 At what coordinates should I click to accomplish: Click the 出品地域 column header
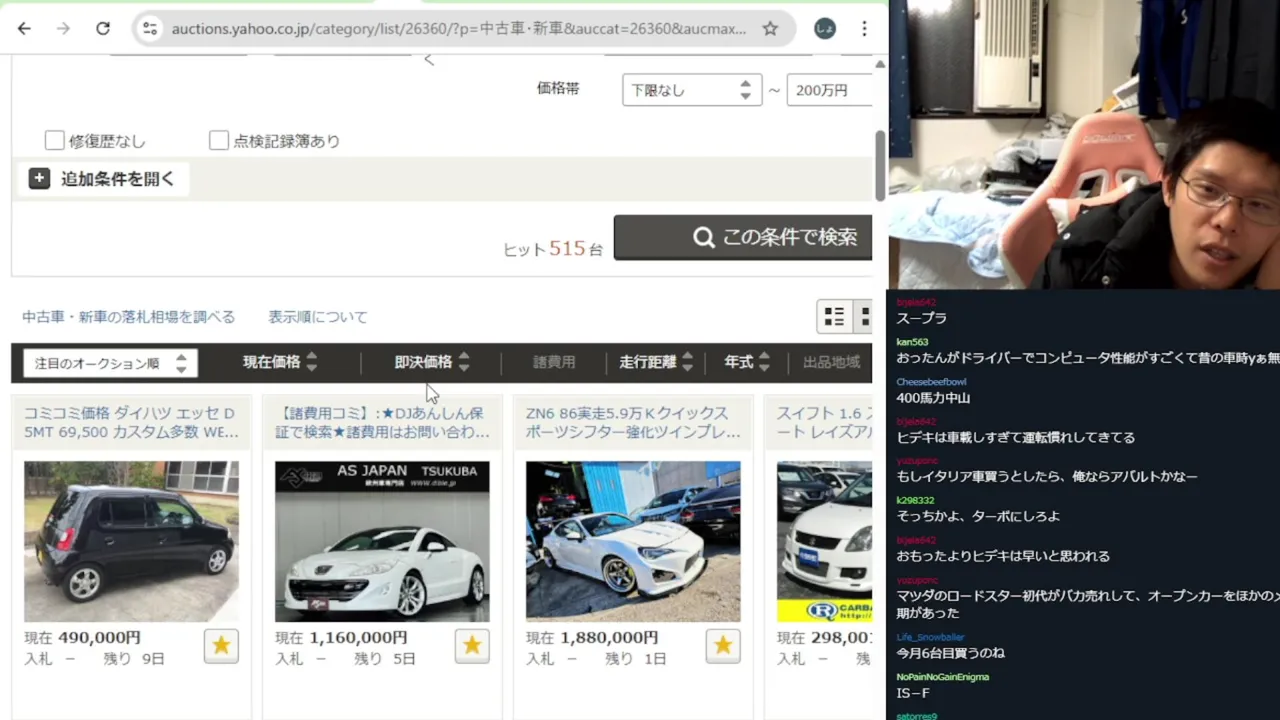[831, 362]
